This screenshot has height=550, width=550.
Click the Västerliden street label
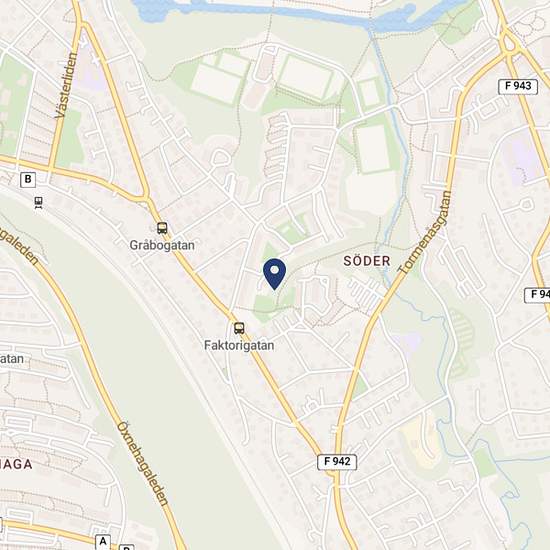point(66,85)
